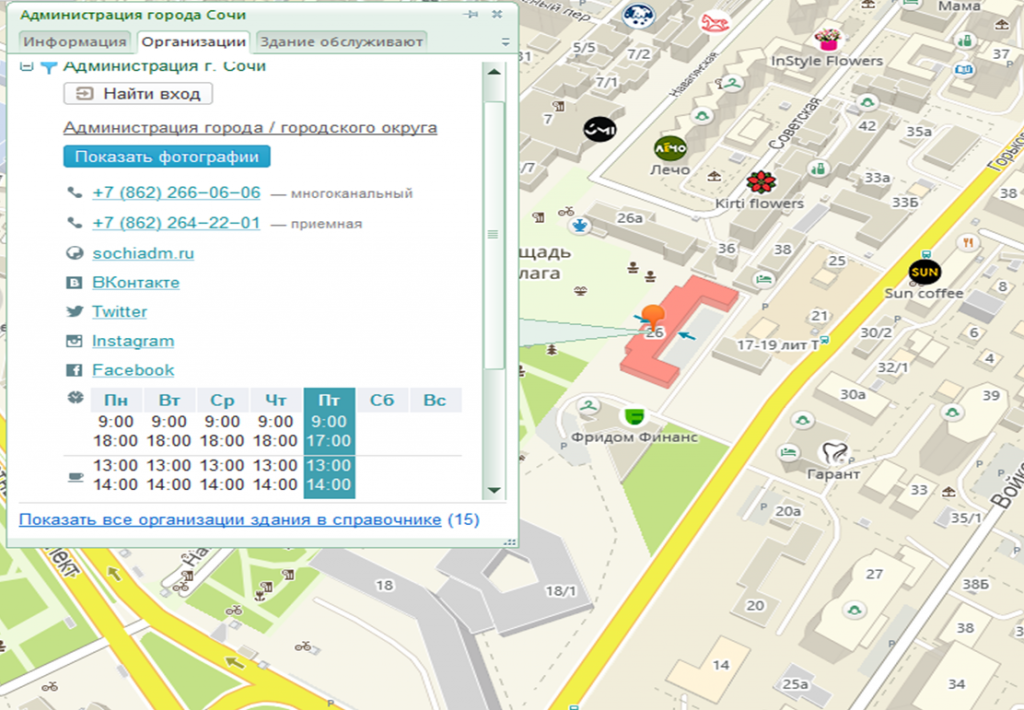This screenshot has height=710, width=1024.
Task: Open the tab overflow menu in panel
Action: click(505, 43)
